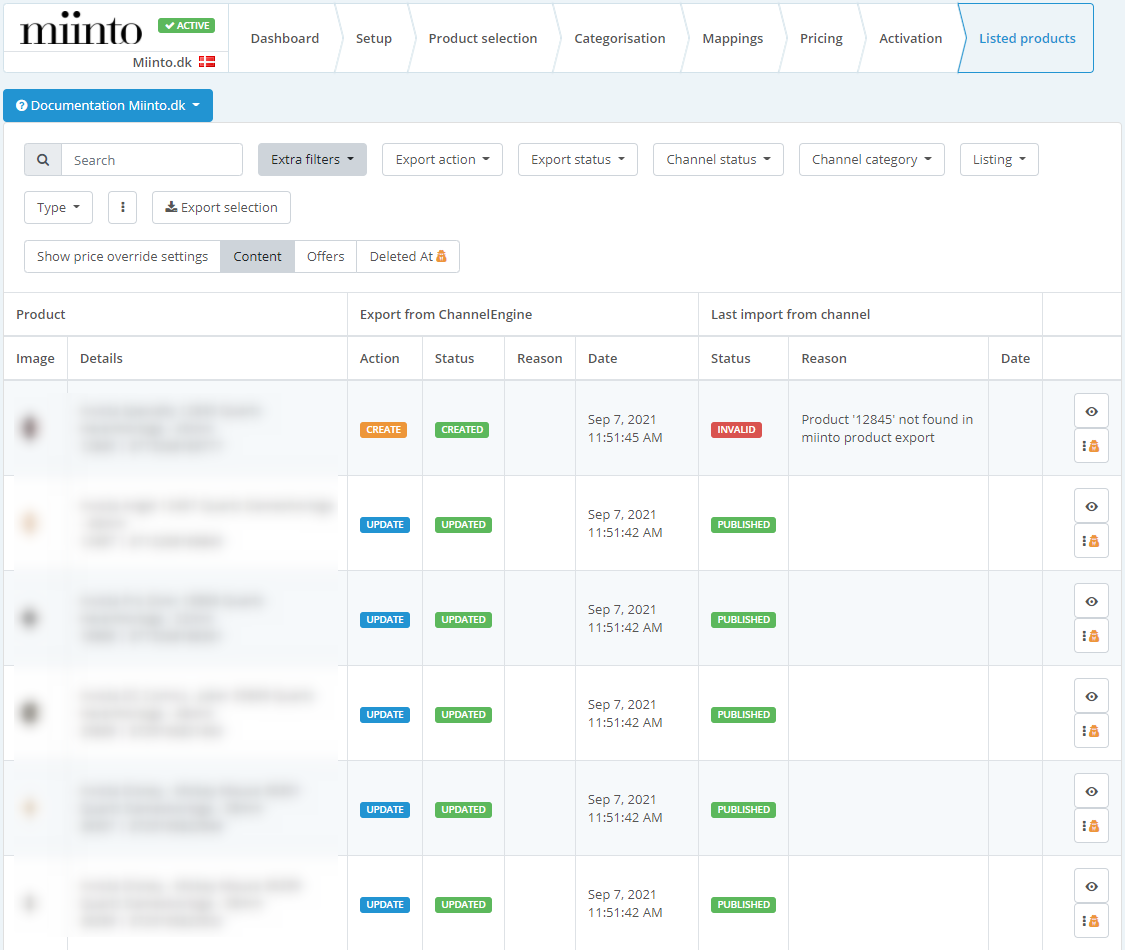This screenshot has width=1125, height=950.
Task: Expand the Type dropdown
Action: (x=58, y=207)
